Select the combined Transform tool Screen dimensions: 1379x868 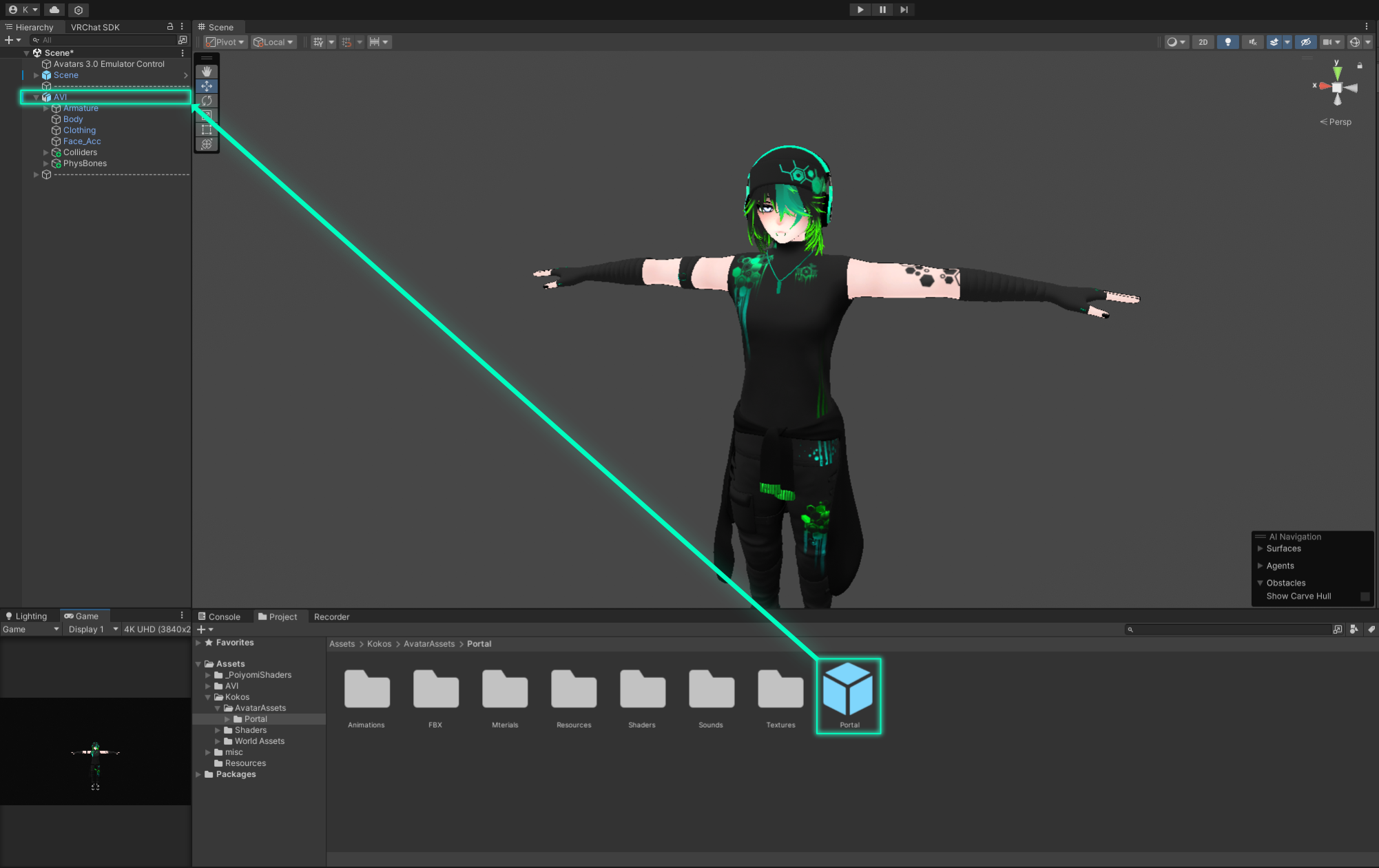pos(207,144)
